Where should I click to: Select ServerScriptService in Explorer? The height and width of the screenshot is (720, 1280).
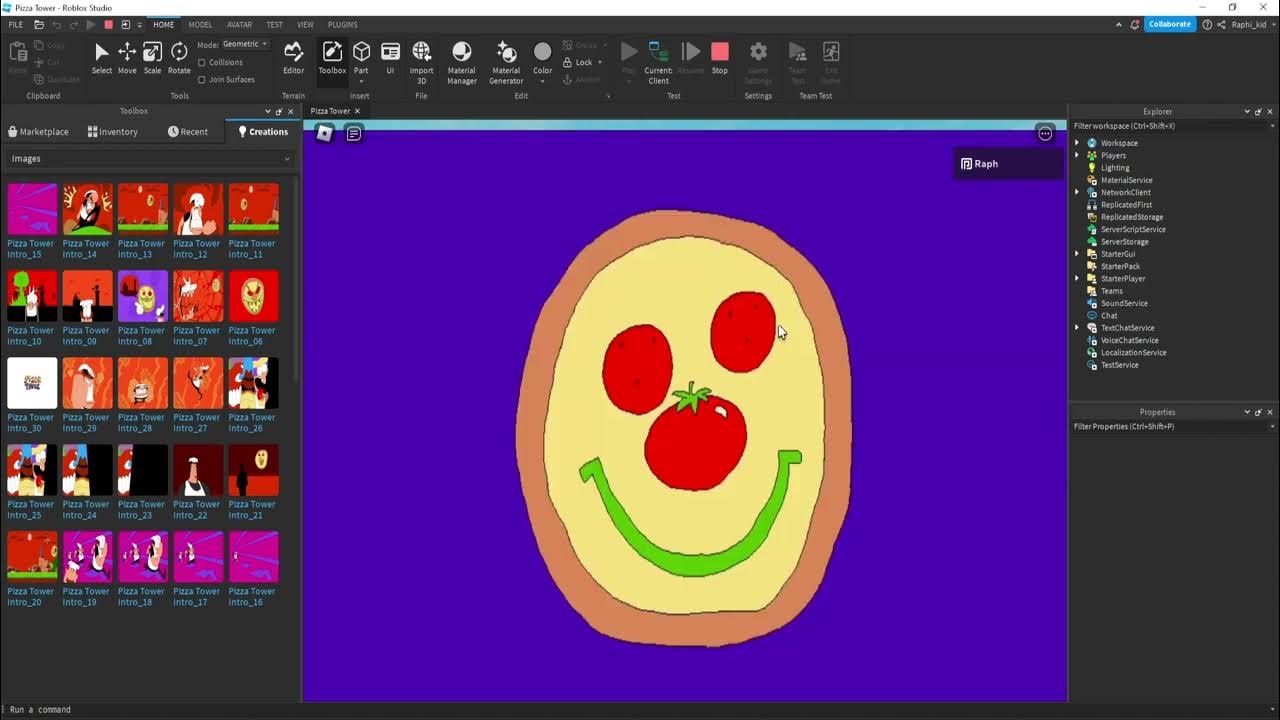coord(1133,229)
